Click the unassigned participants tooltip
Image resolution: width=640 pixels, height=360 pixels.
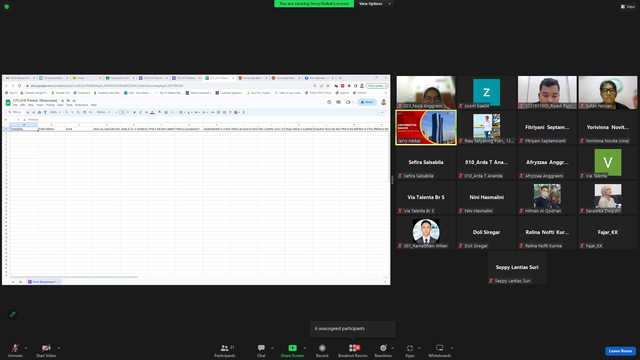pos(353,329)
